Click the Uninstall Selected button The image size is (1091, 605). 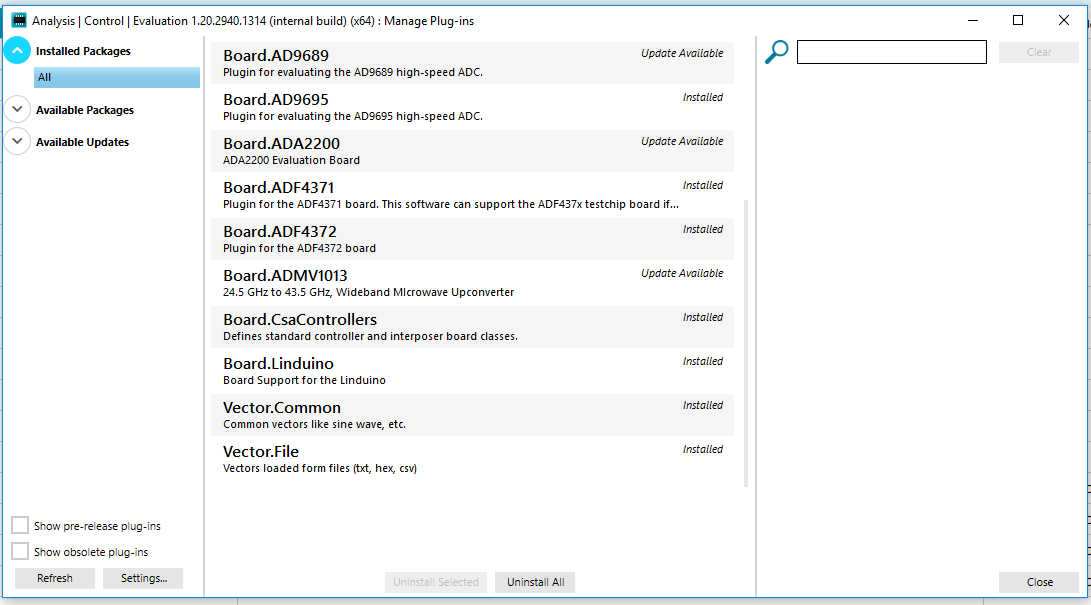point(436,582)
